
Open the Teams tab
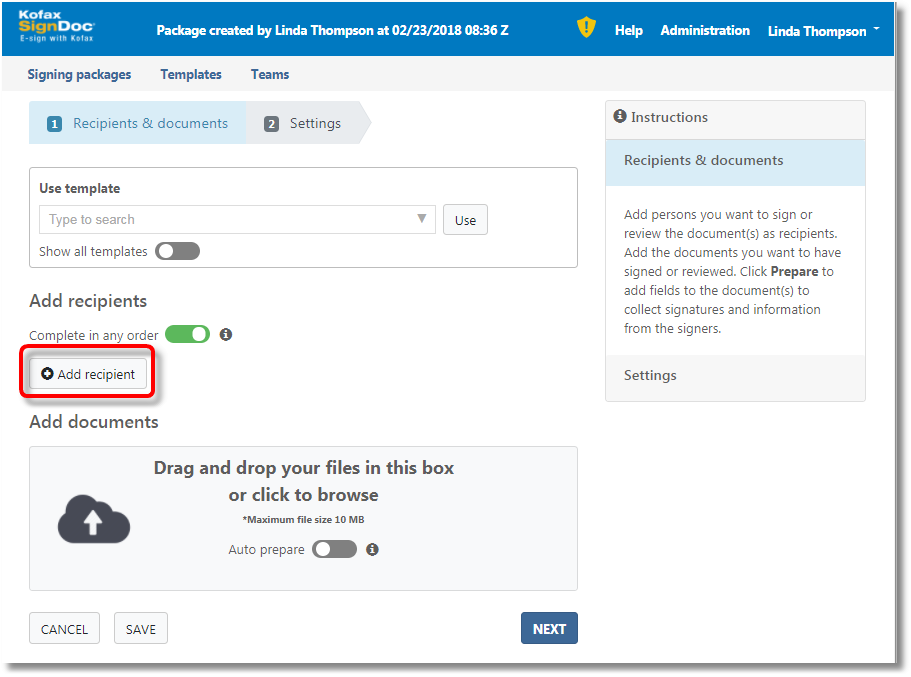pyautogui.click(x=270, y=74)
